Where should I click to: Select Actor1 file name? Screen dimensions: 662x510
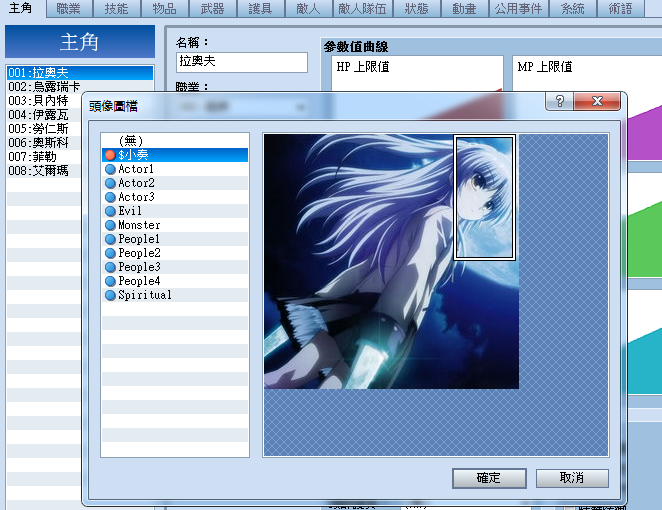(x=136, y=169)
